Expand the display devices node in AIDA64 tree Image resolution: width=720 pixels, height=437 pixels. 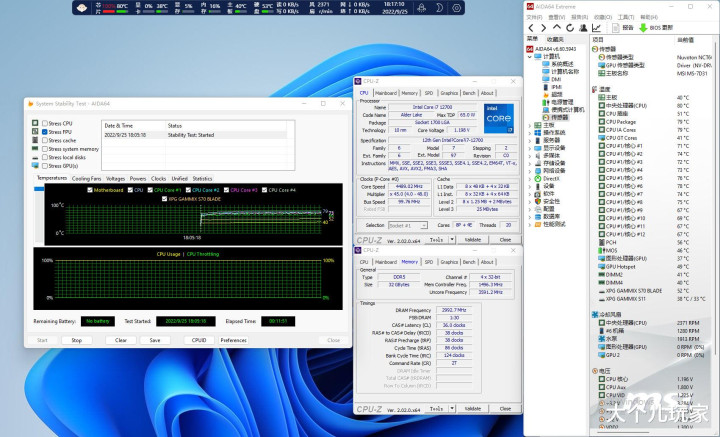pyautogui.click(x=530, y=148)
